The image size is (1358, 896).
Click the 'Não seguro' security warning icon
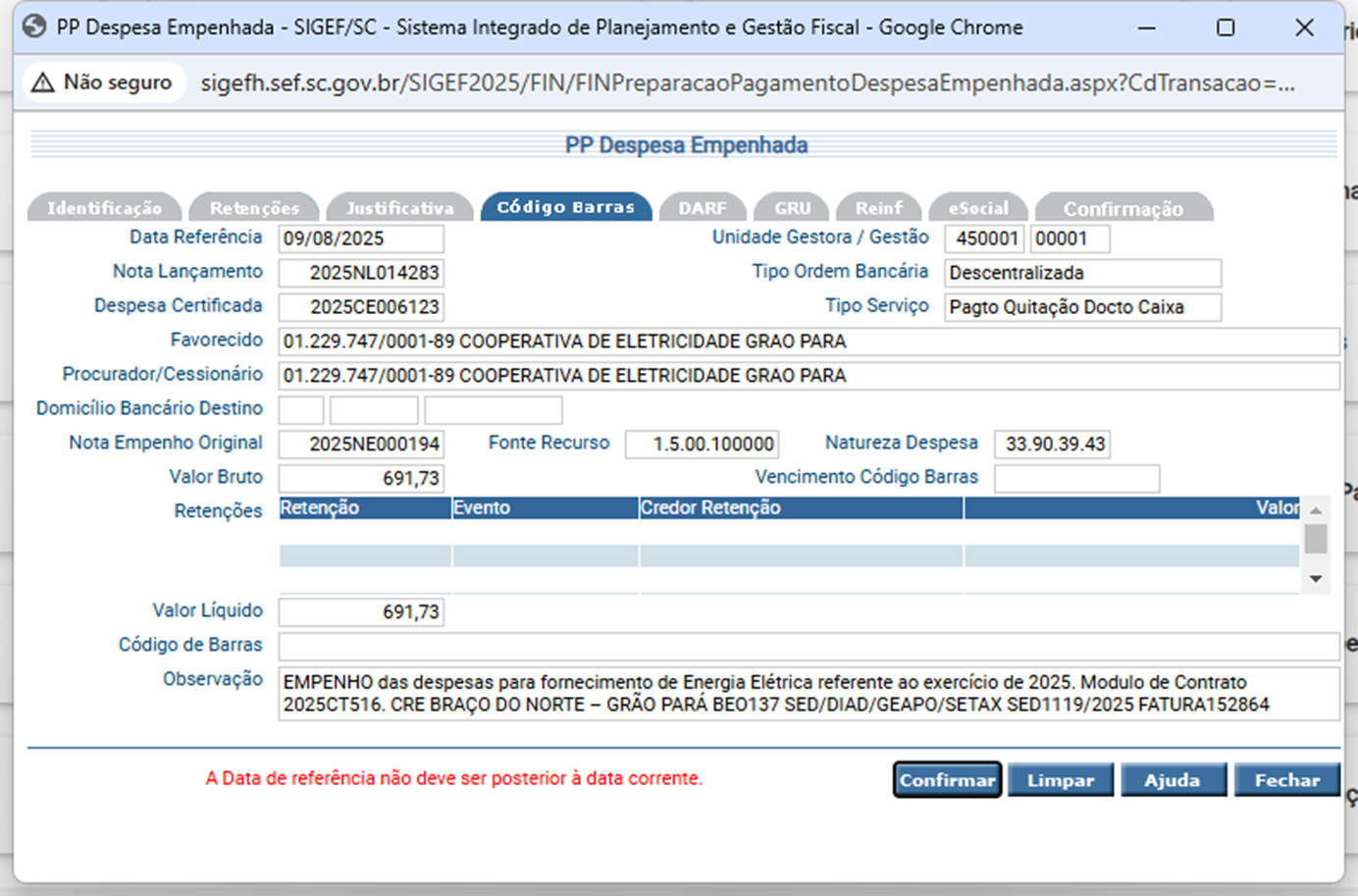[43, 82]
